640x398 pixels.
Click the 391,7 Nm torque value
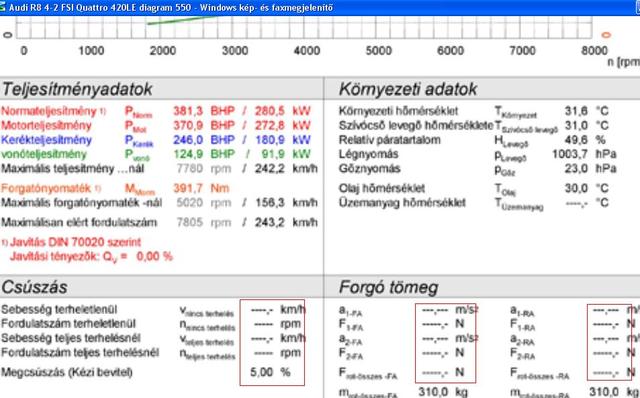(201, 188)
